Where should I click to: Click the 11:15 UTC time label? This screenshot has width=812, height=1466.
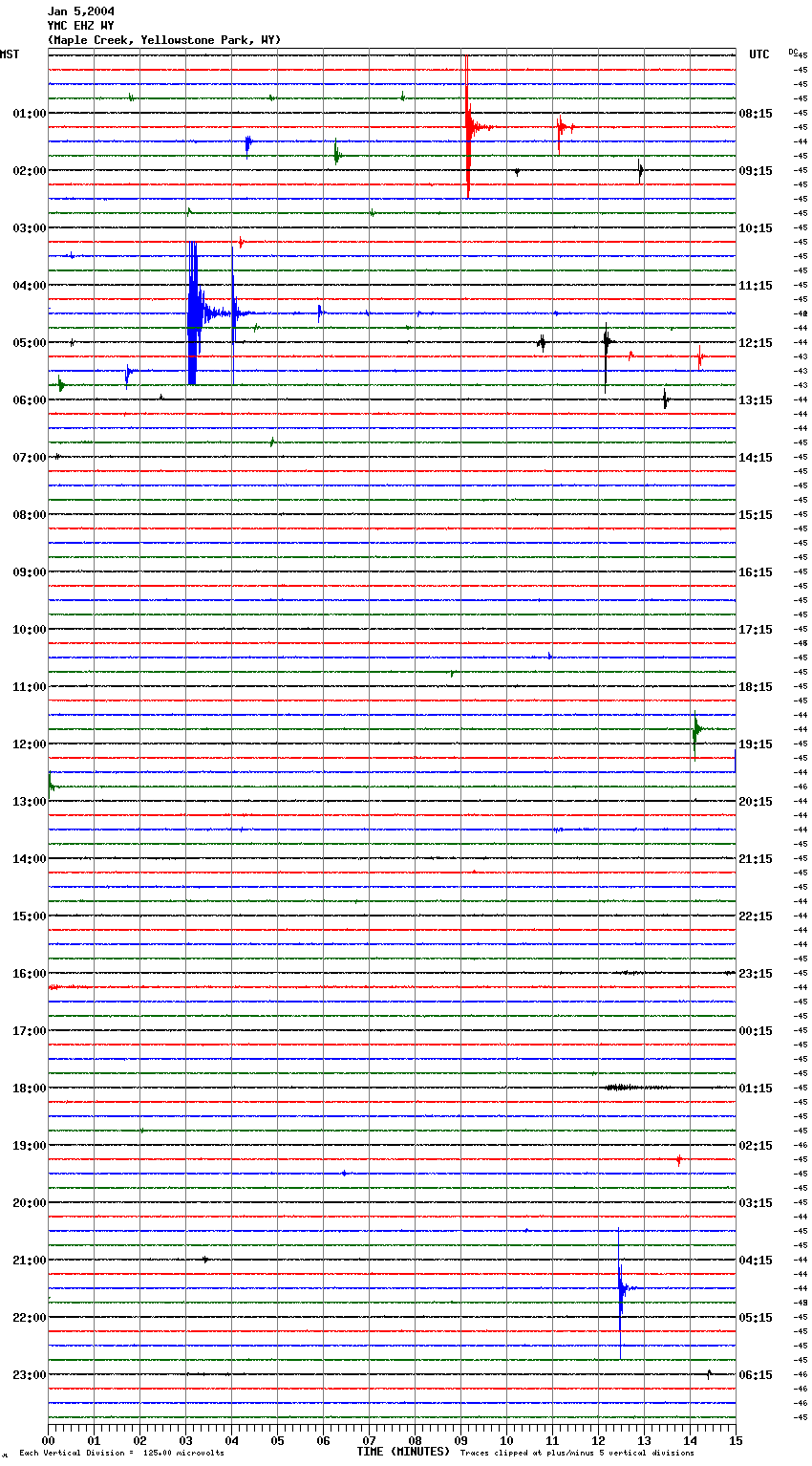pyautogui.click(x=756, y=286)
